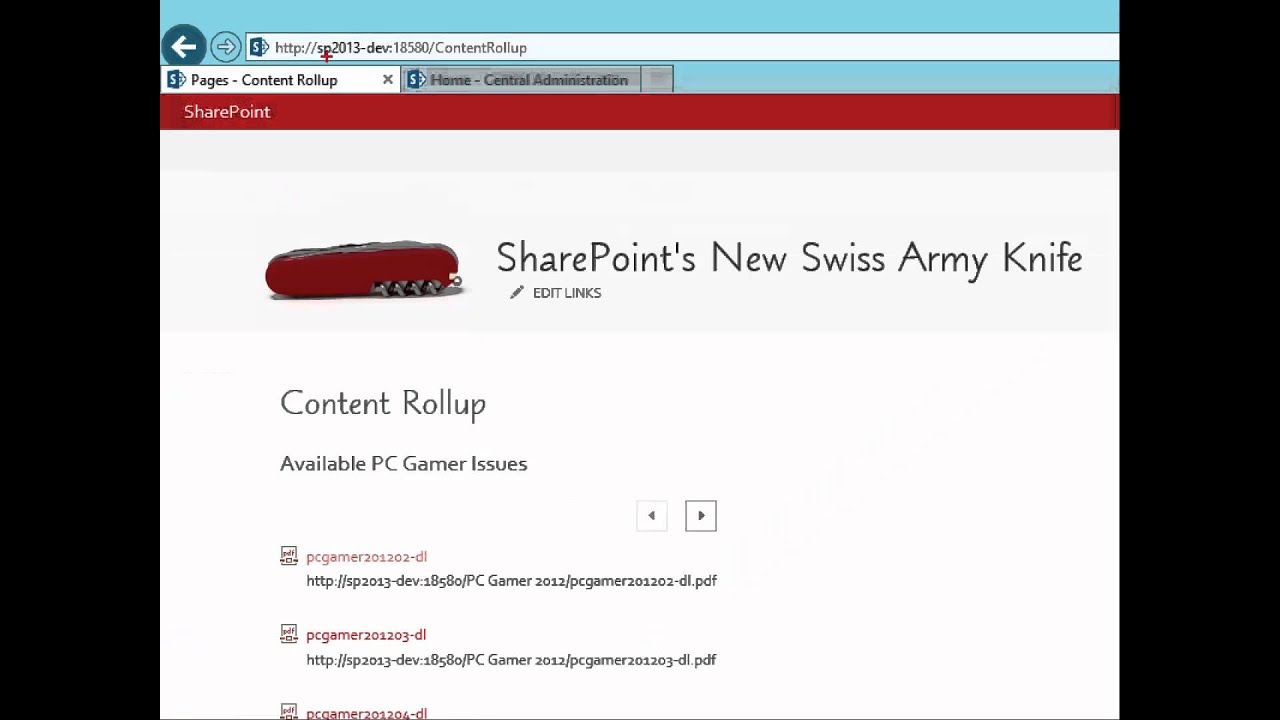This screenshot has height=720, width=1280.
Task: Click the pcgamer201203-dl.pdf URL text
Action: point(511,660)
